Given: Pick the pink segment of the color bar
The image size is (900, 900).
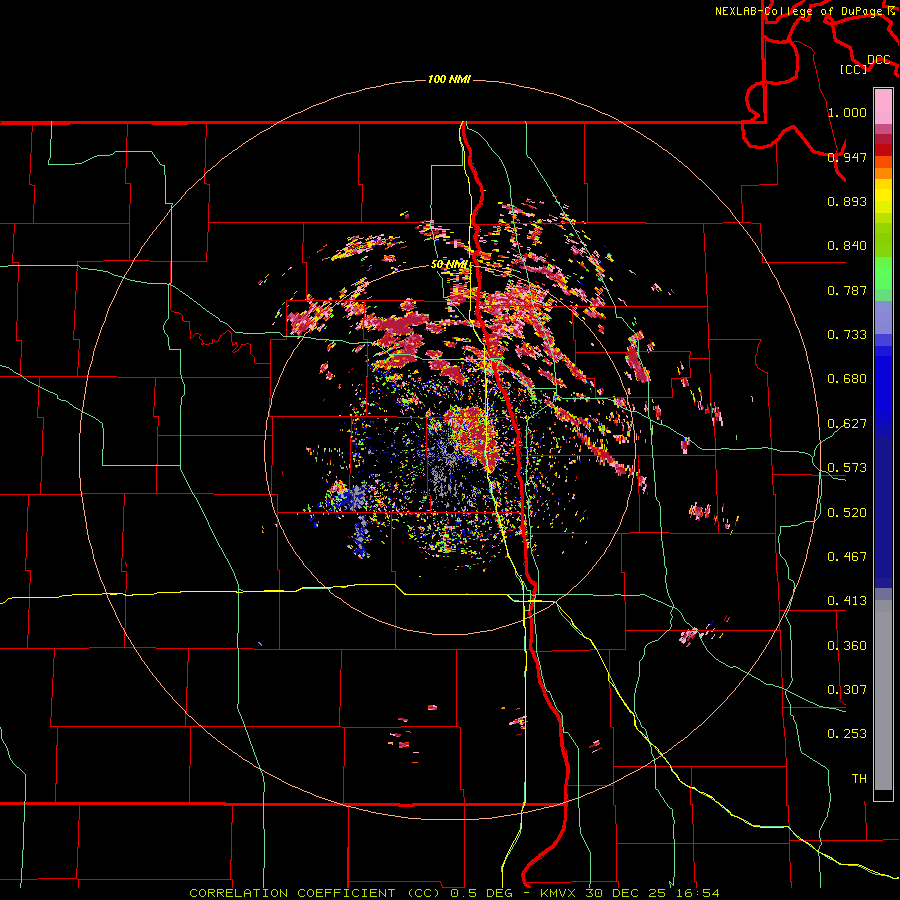Looking at the screenshot, I should (x=883, y=106).
